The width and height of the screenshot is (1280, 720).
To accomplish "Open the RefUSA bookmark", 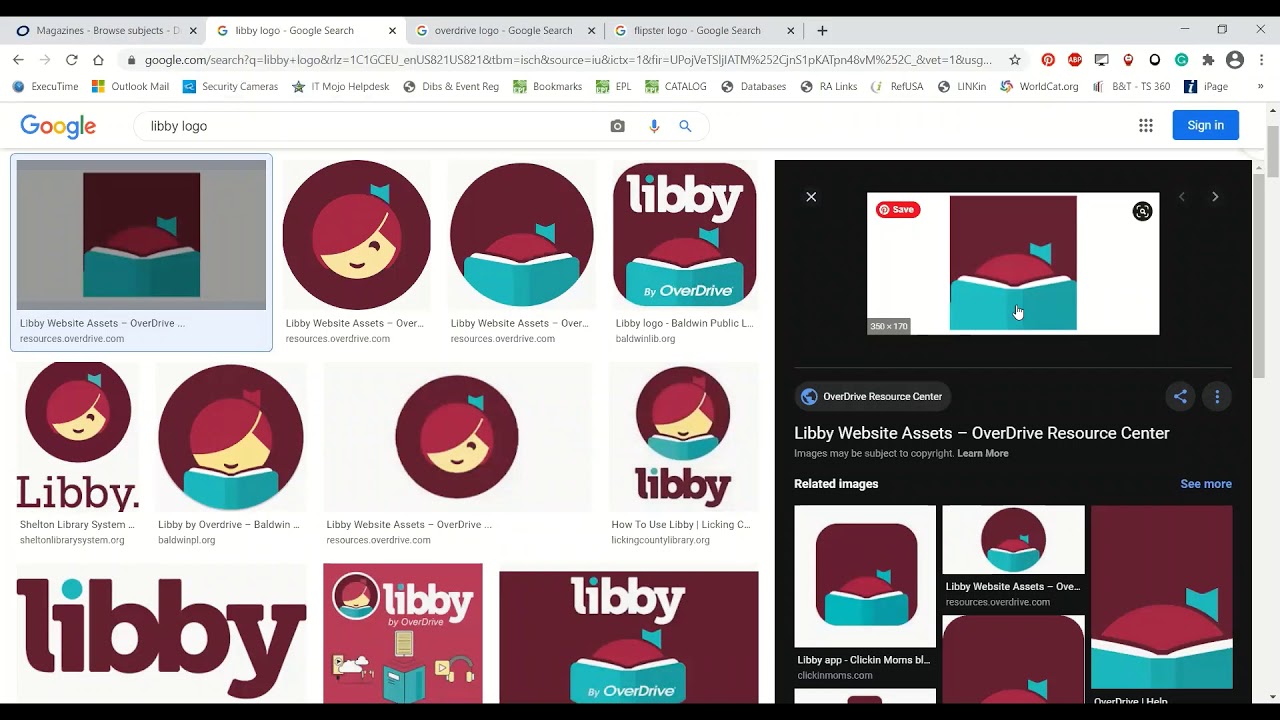I will click(x=897, y=86).
